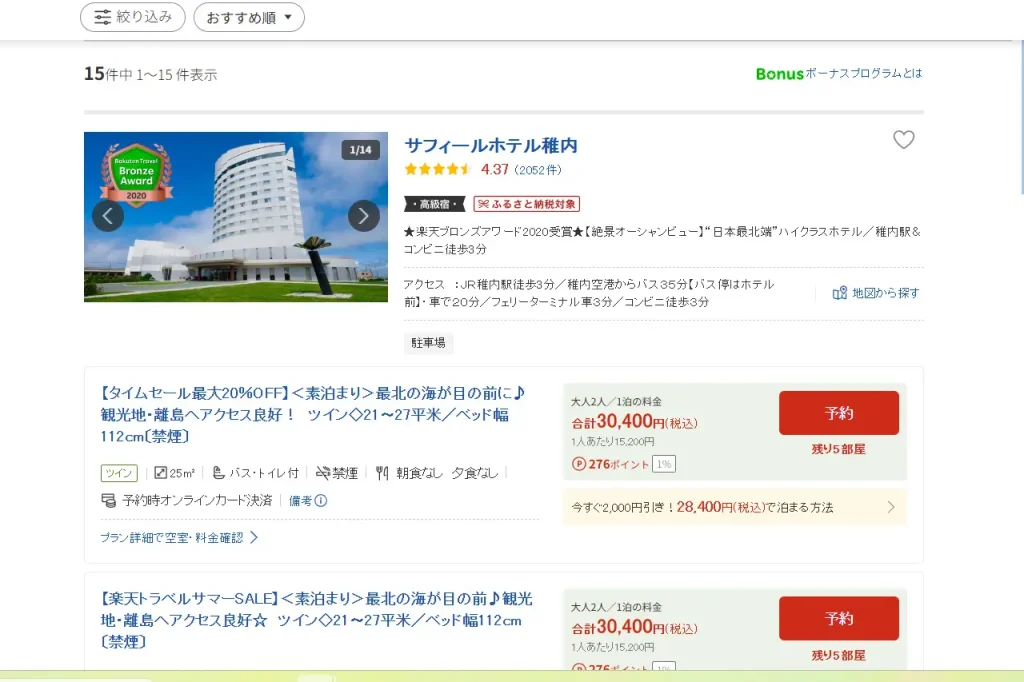Open the 備考 info icon
This screenshot has width=1024, height=682.
[x=321, y=500]
